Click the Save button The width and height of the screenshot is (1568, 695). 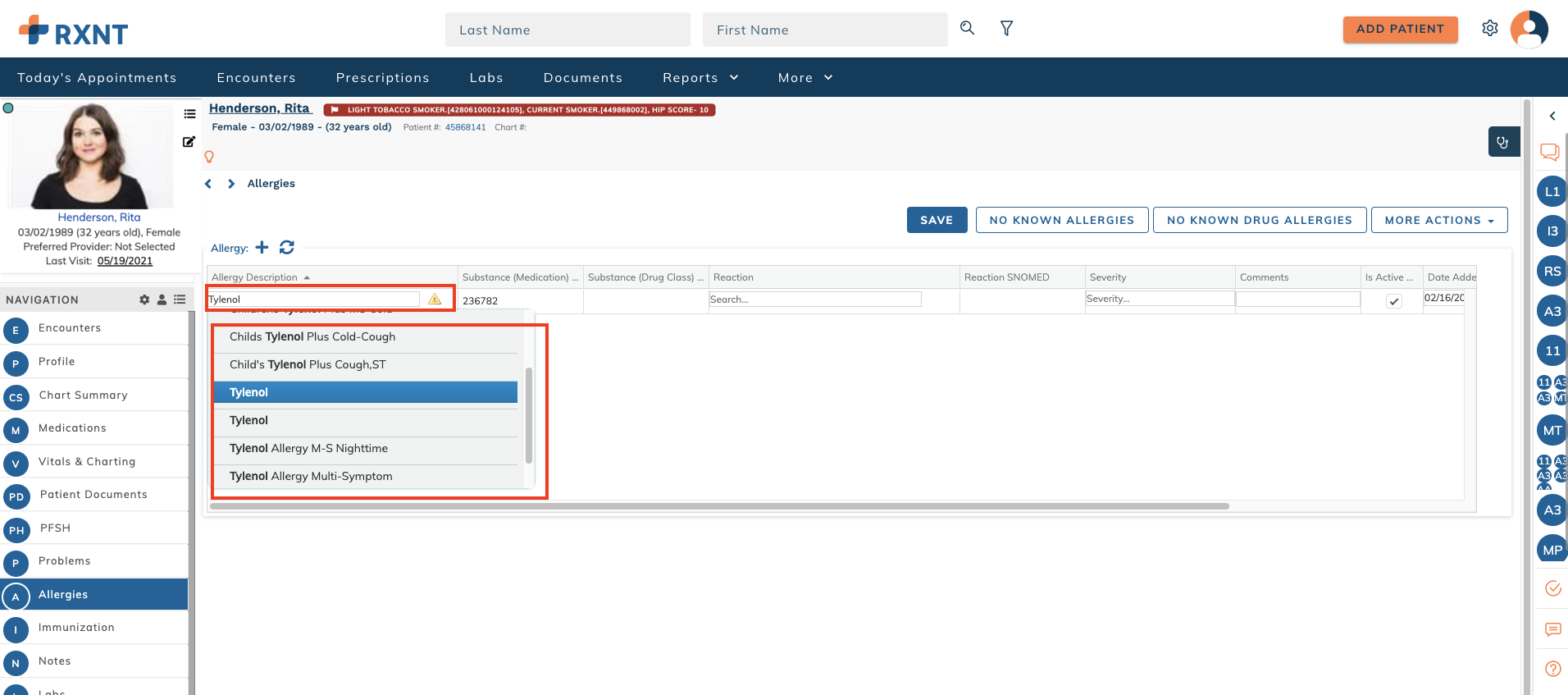(937, 220)
